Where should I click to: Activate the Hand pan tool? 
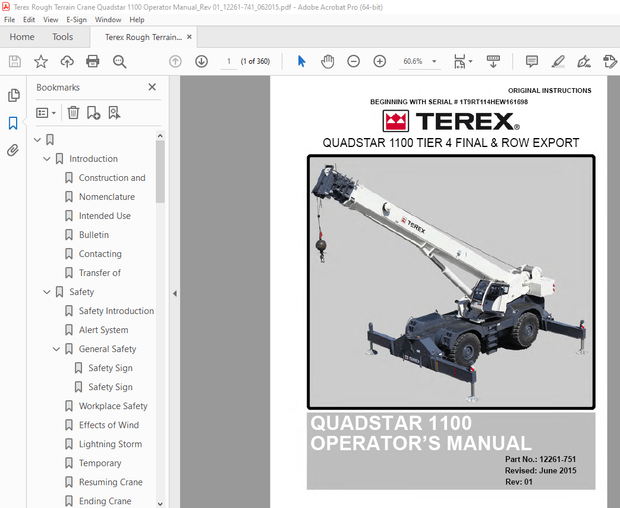(327, 61)
